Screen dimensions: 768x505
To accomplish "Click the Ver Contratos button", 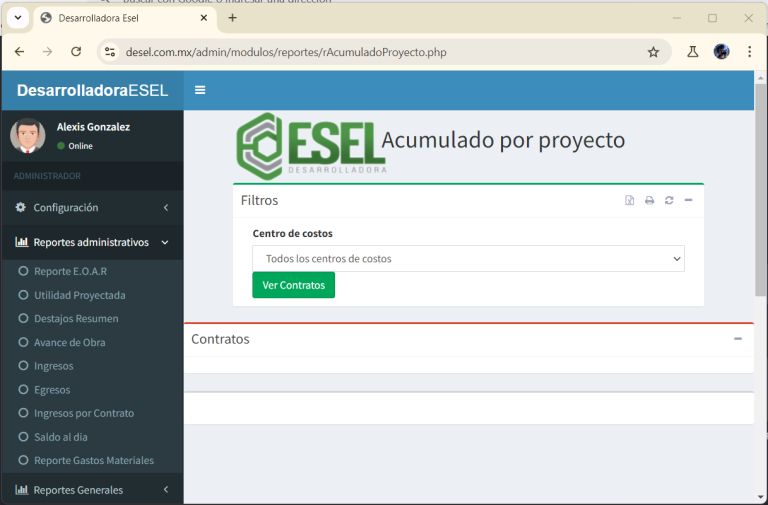I will pyautogui.click(x=293, y=285).
